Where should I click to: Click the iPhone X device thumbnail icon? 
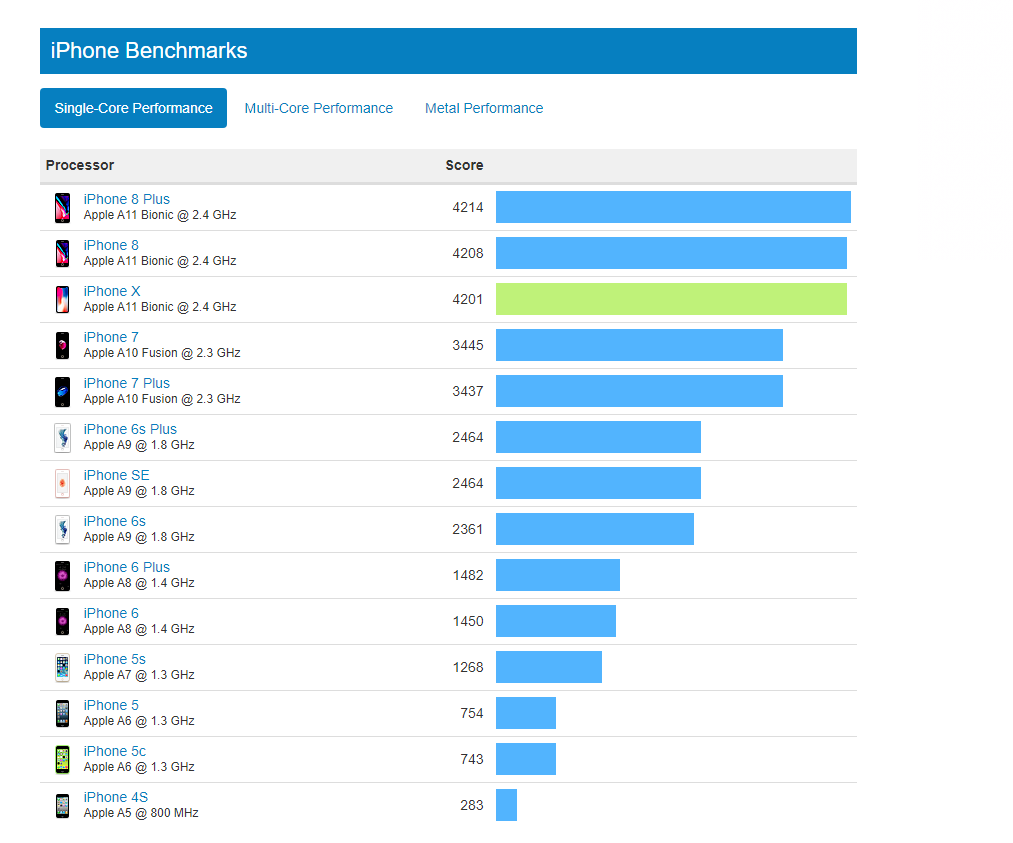click(63, 299)
